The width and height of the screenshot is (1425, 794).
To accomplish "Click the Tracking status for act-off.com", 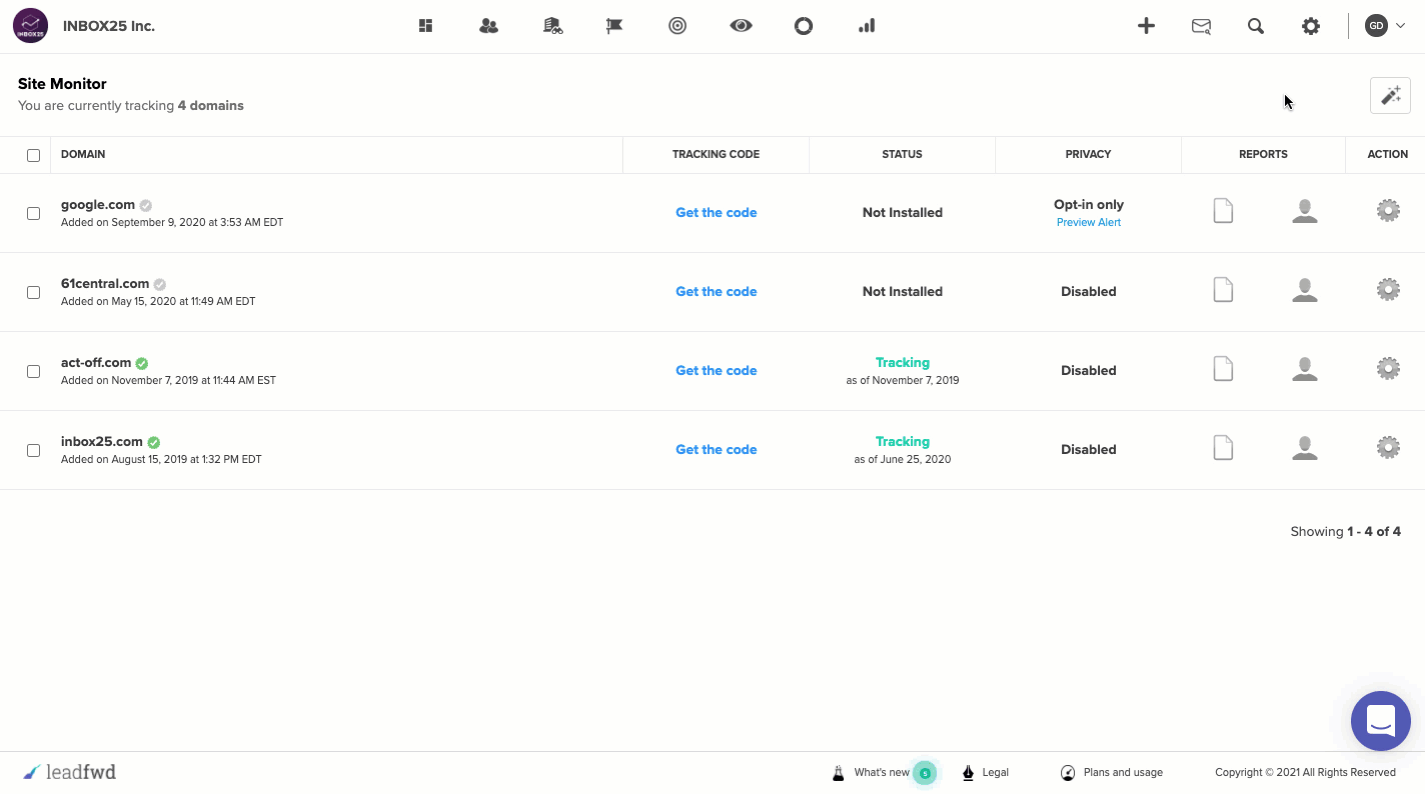I will pos(903,362).
